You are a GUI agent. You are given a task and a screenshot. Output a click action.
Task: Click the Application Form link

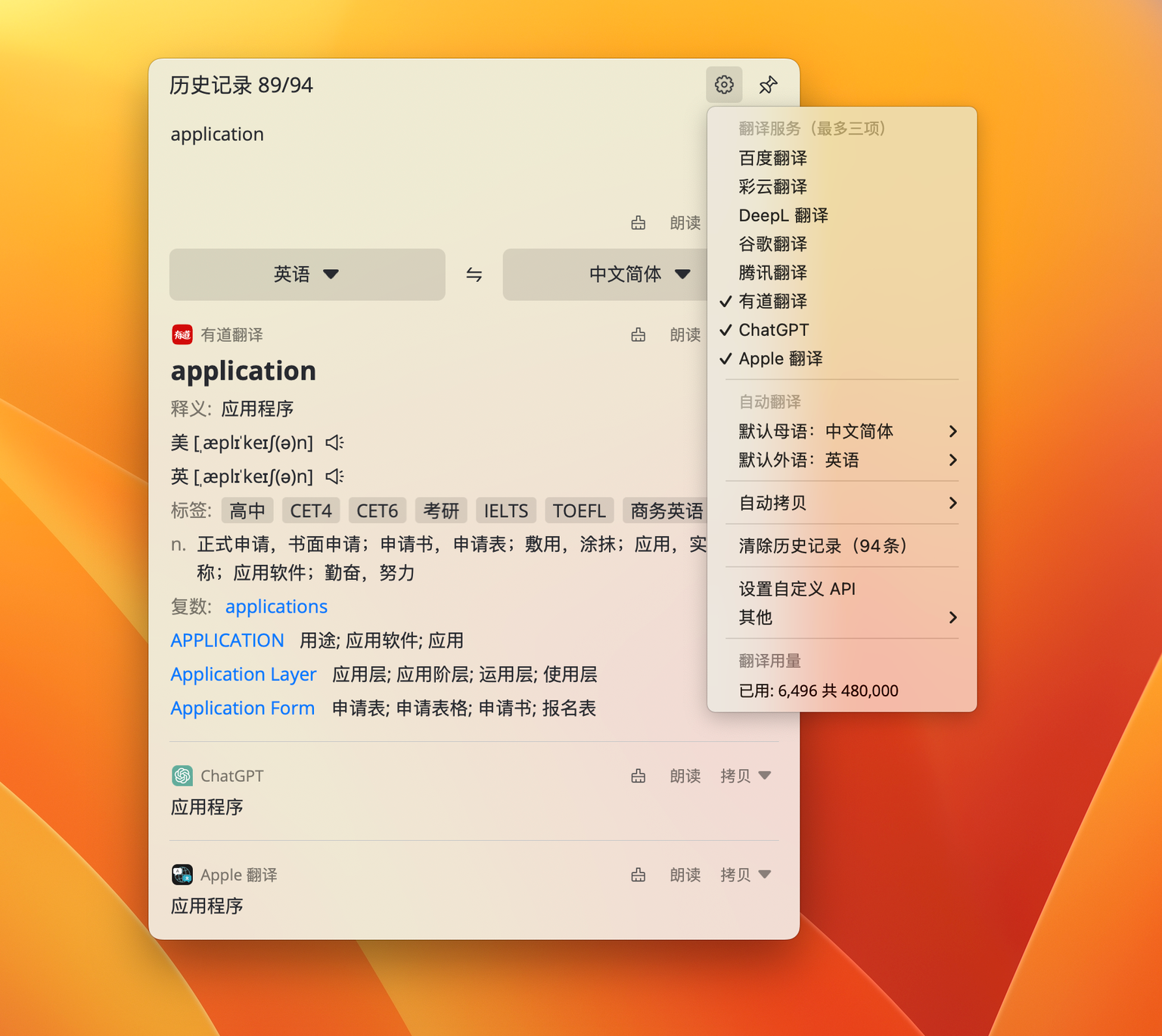click(x=242, y=708)
